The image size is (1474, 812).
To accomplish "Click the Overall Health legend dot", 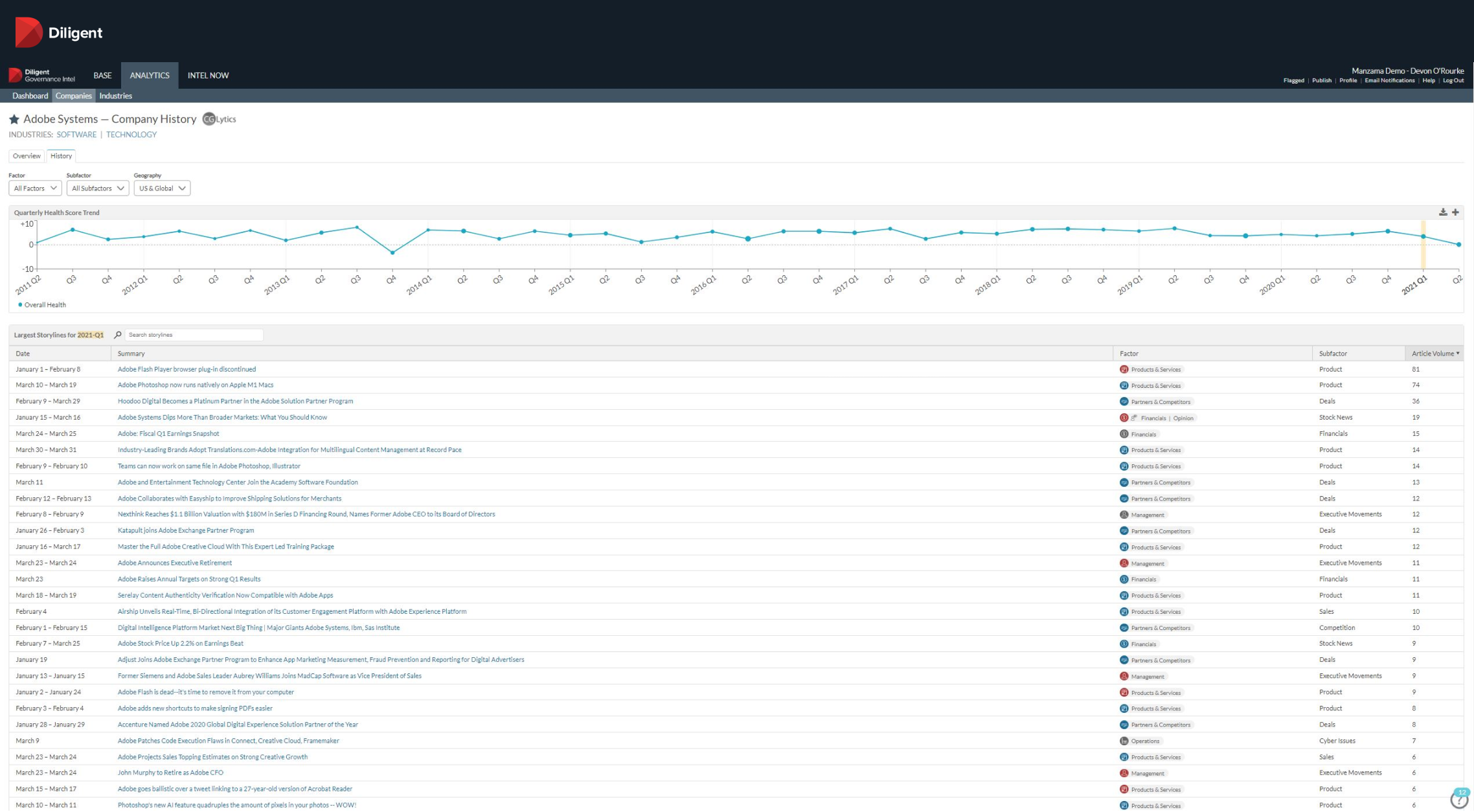I will (x=20, y=305).
